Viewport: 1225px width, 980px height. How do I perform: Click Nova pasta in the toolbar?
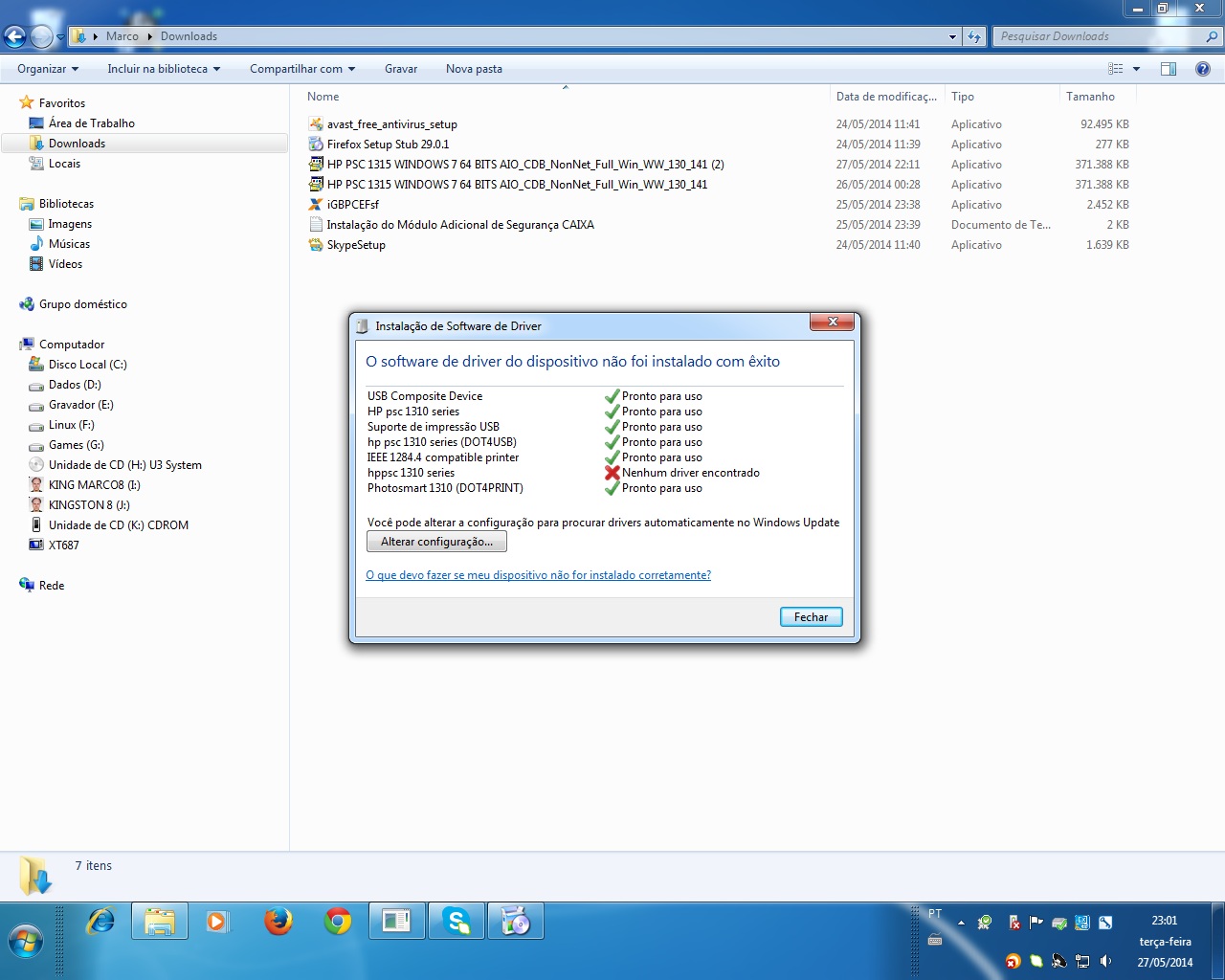click(474, 69)
